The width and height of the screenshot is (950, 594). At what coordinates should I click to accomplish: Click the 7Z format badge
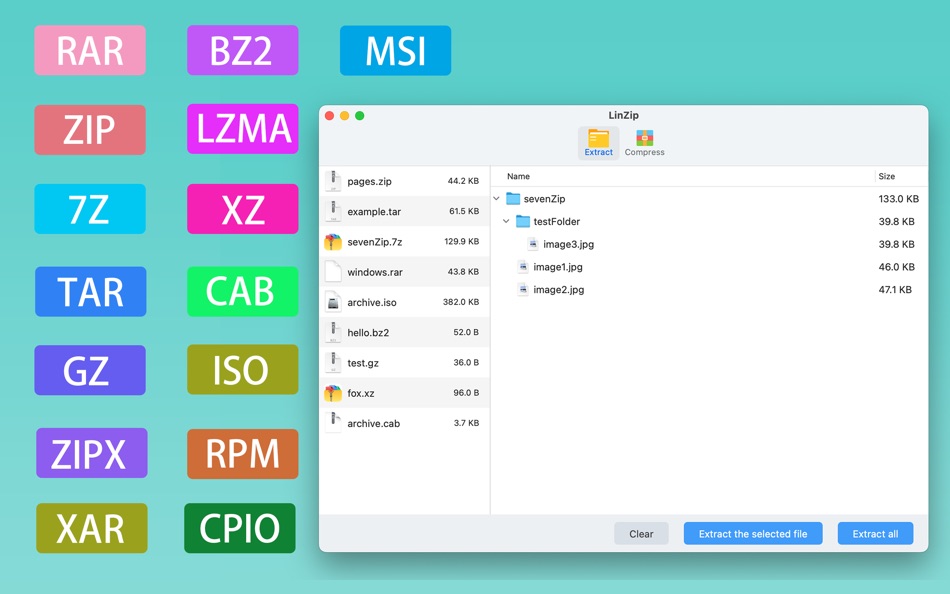click(x=90, y=209)
